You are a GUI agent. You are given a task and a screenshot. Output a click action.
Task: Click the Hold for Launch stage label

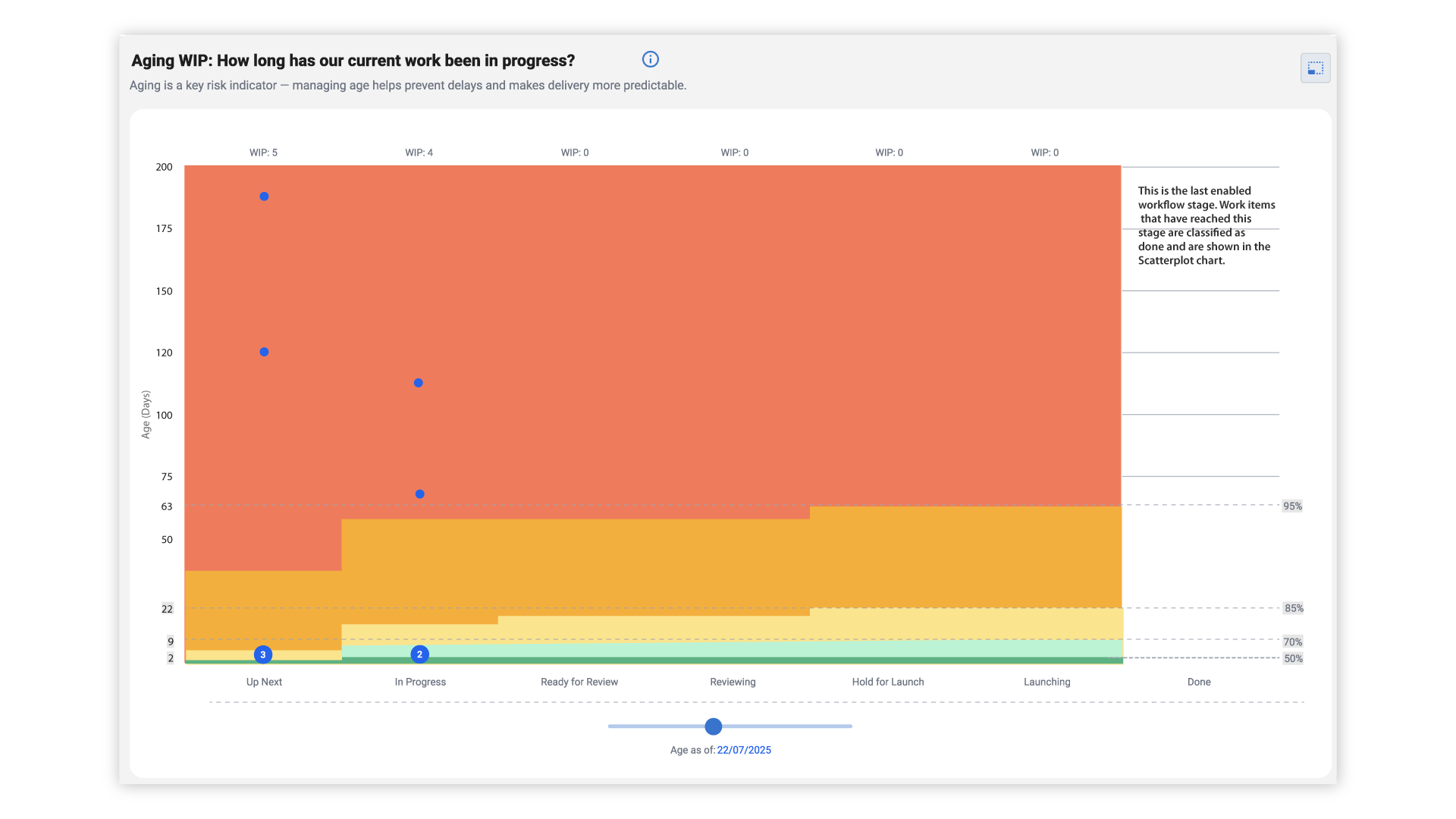tap(887, 682)
